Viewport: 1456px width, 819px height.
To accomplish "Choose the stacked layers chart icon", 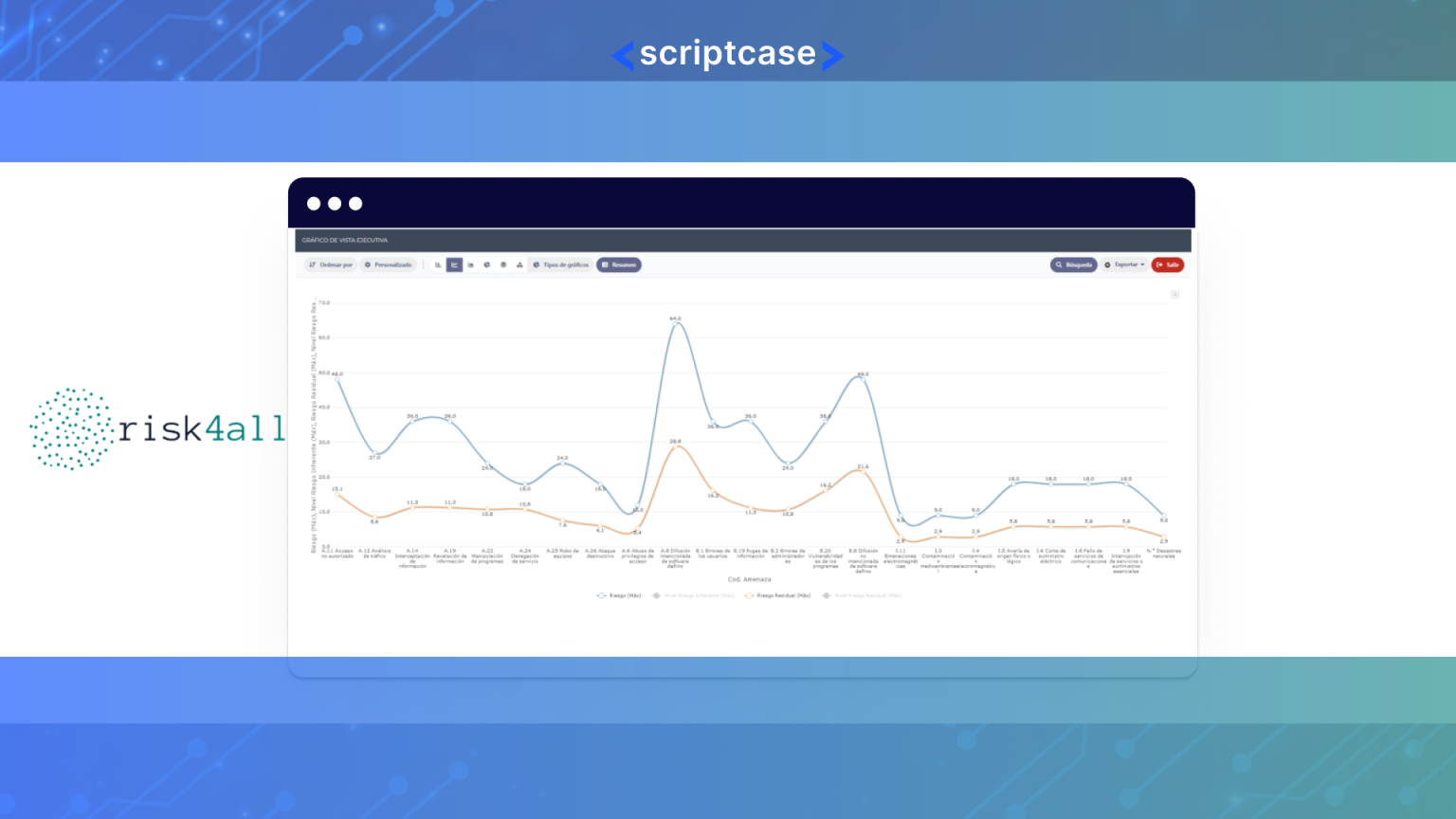I will click(x=503, y=265).
